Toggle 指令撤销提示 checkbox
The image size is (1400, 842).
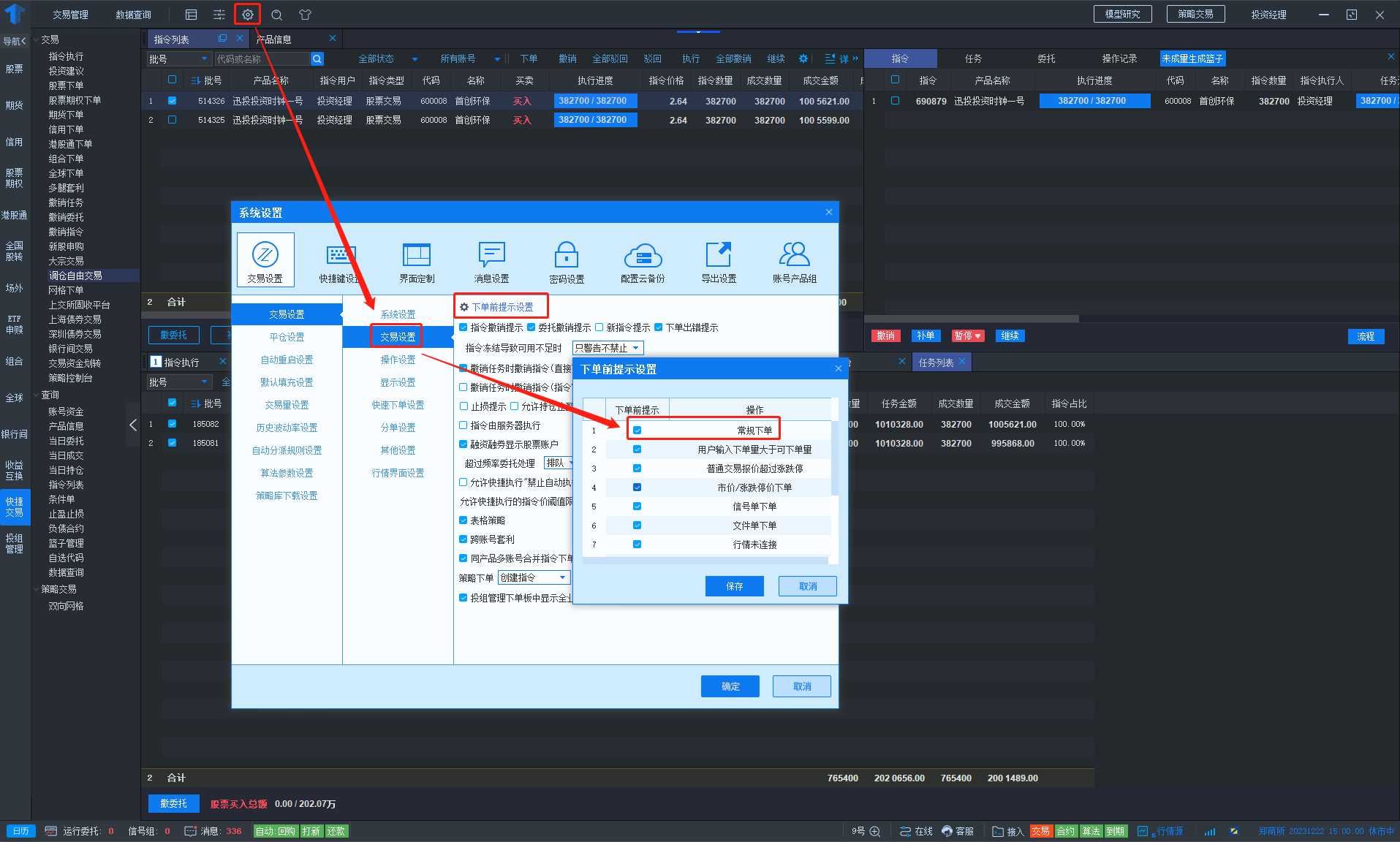point(463,327)
